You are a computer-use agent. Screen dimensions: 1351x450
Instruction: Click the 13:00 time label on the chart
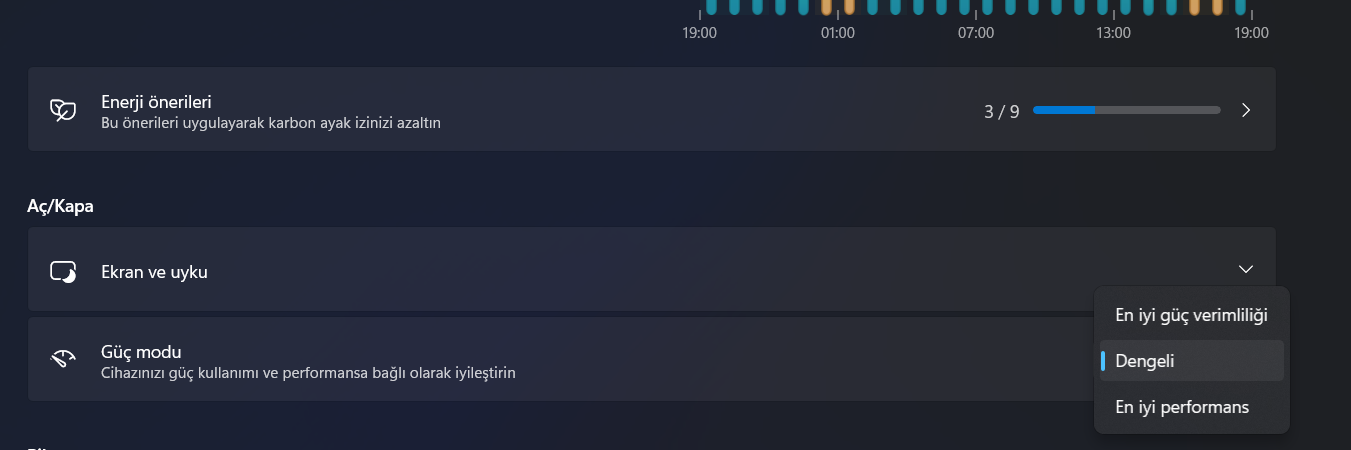click(x=1113, y=33)
